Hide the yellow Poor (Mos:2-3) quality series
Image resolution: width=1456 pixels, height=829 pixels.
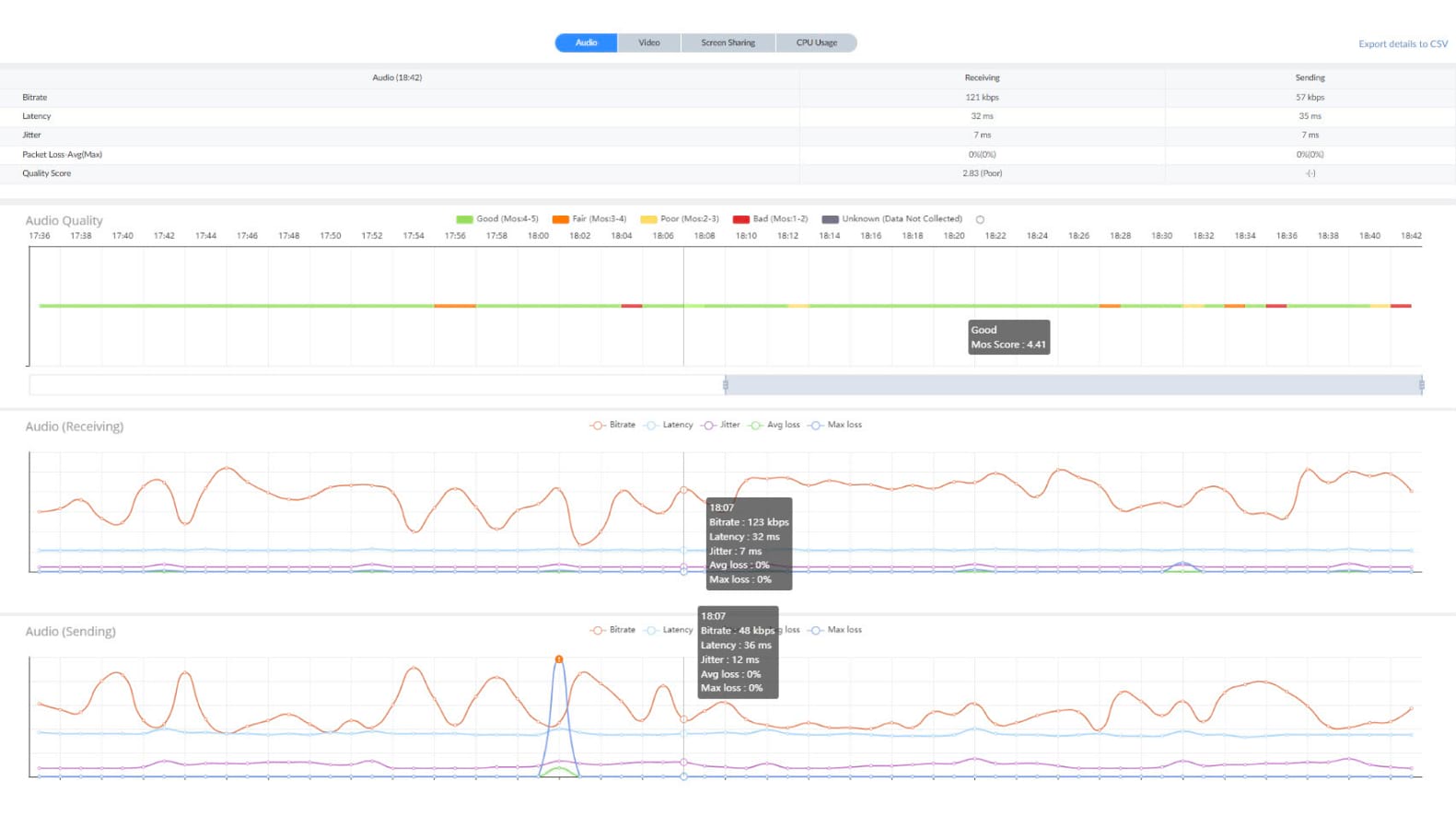648,219
